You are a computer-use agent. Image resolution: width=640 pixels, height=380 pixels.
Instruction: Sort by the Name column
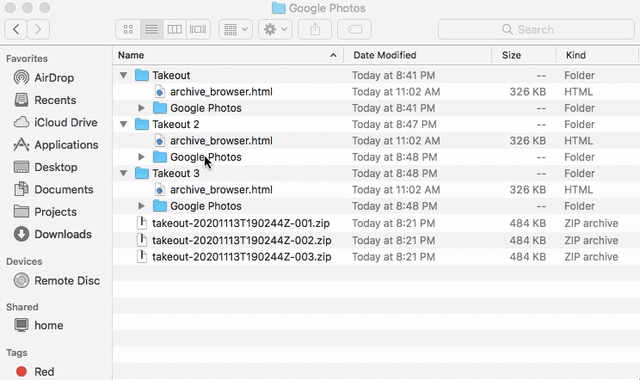(x=131, y=55)
